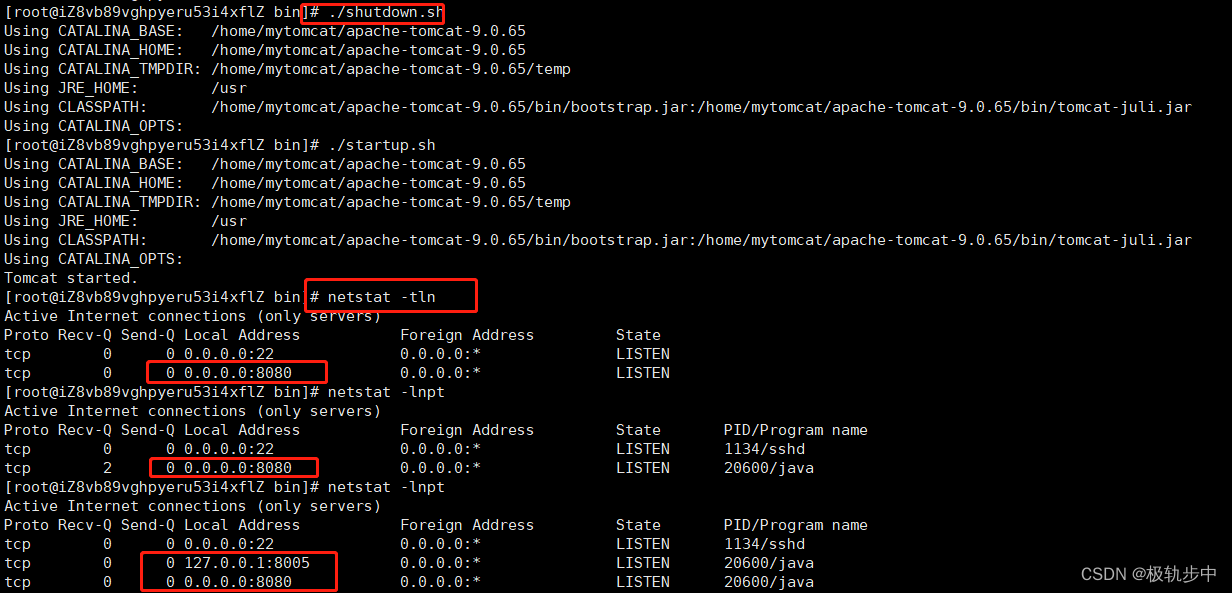Click the CATALINA_BASE path text

370,30
